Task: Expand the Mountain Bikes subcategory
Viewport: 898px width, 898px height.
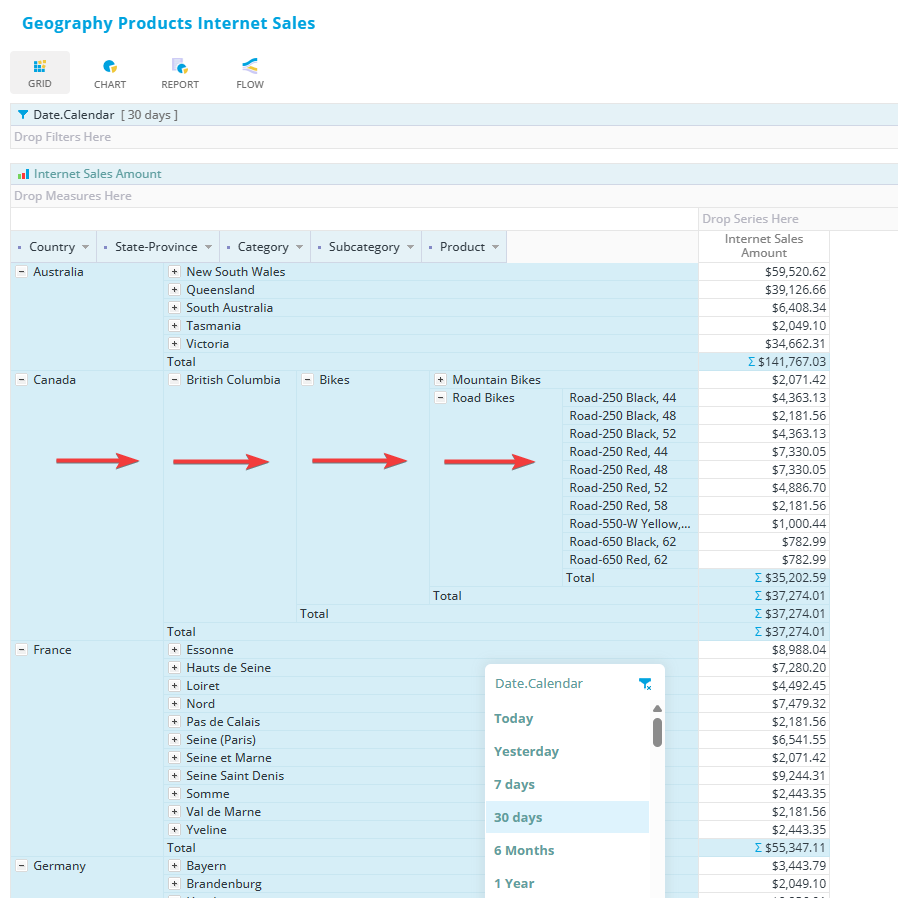Action: [440, 380]
